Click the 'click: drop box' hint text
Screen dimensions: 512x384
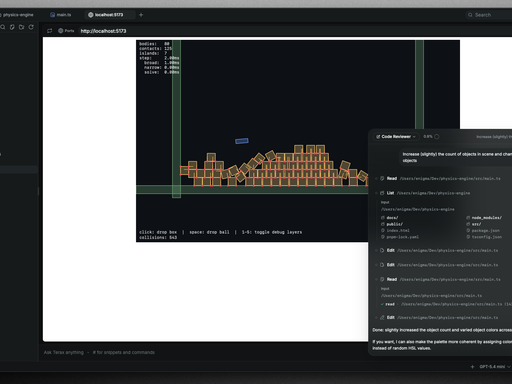coord(158,232)
